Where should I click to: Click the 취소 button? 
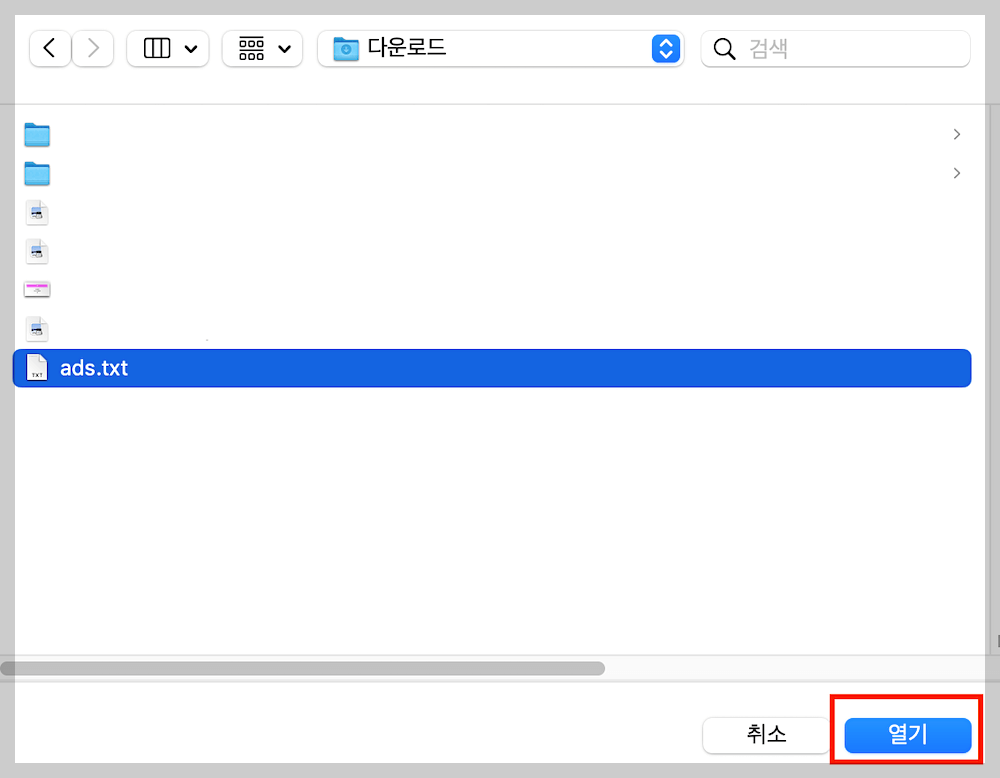pos(765,735)
